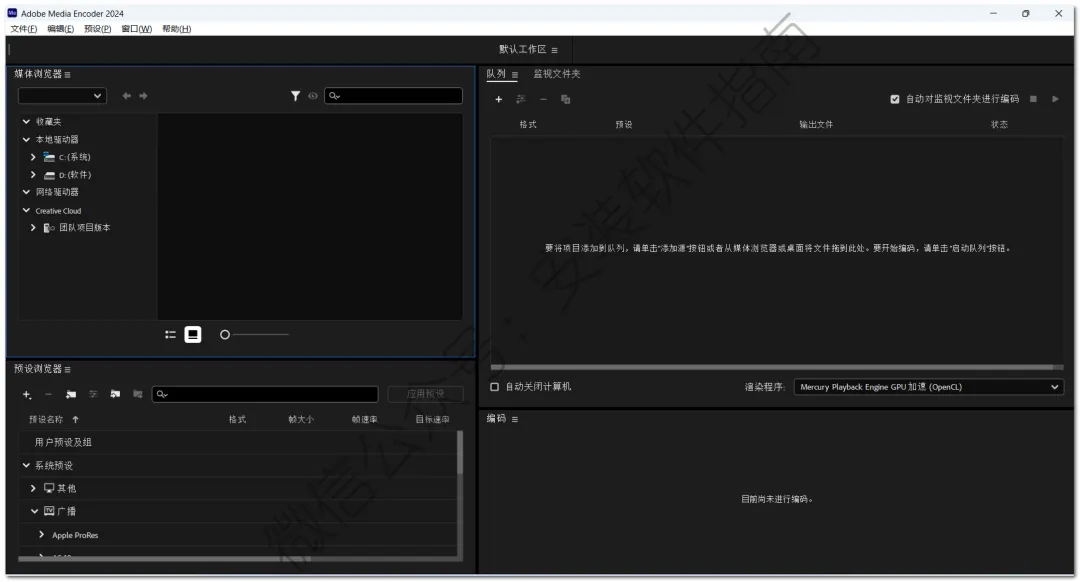The width and height of the screenshot is (1080, 582).
Task: Click the preset list vertical scrollbar
Action: click(459, 453)
